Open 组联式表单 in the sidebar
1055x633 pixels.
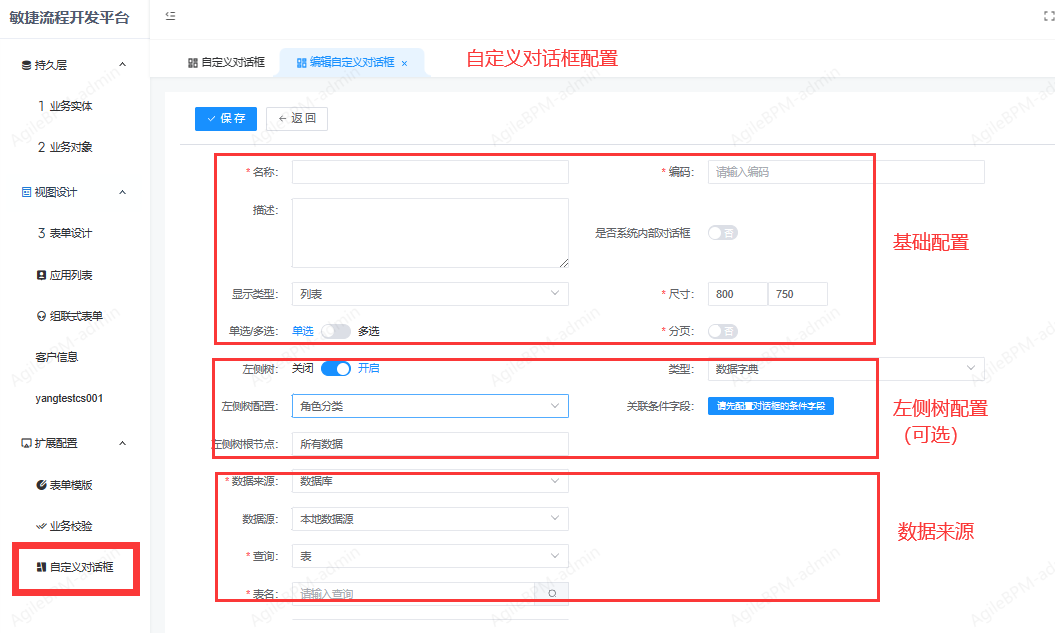click(x=75, y=316)
